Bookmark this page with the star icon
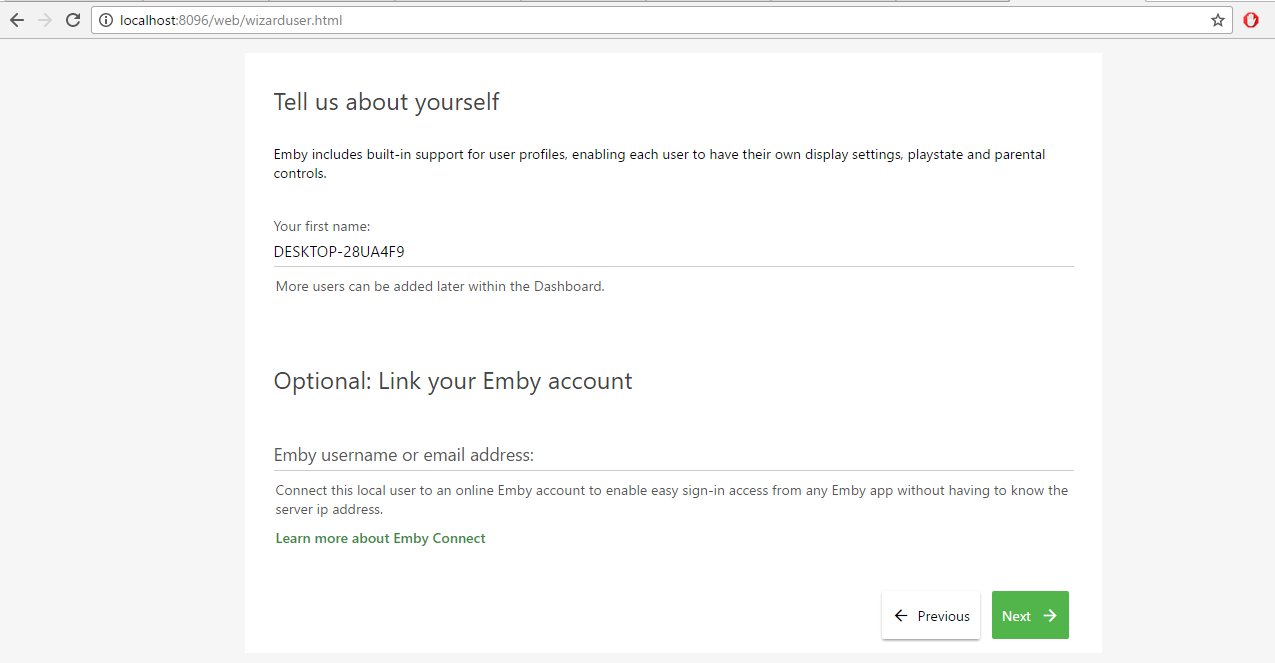This screenshot has width=1275, height=663. (x=1218, y=20)
